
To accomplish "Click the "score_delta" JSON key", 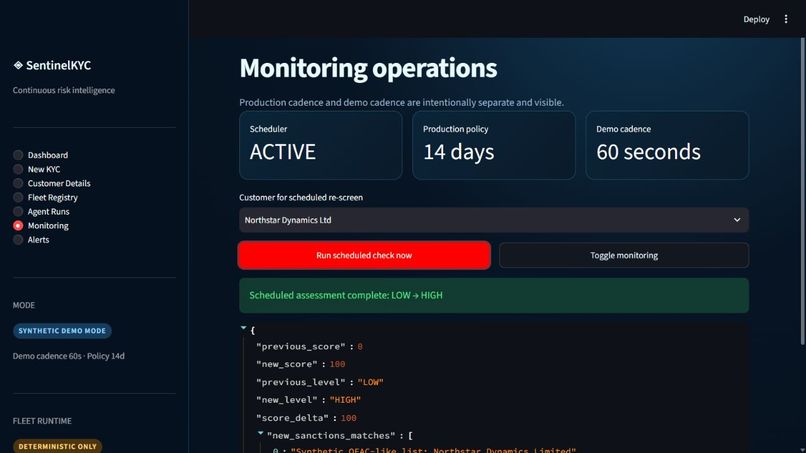I will click(x=292, y=418).
